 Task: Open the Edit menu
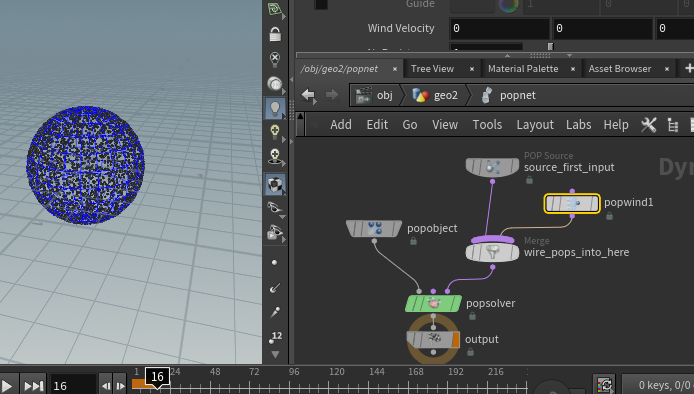coord(377,125)
